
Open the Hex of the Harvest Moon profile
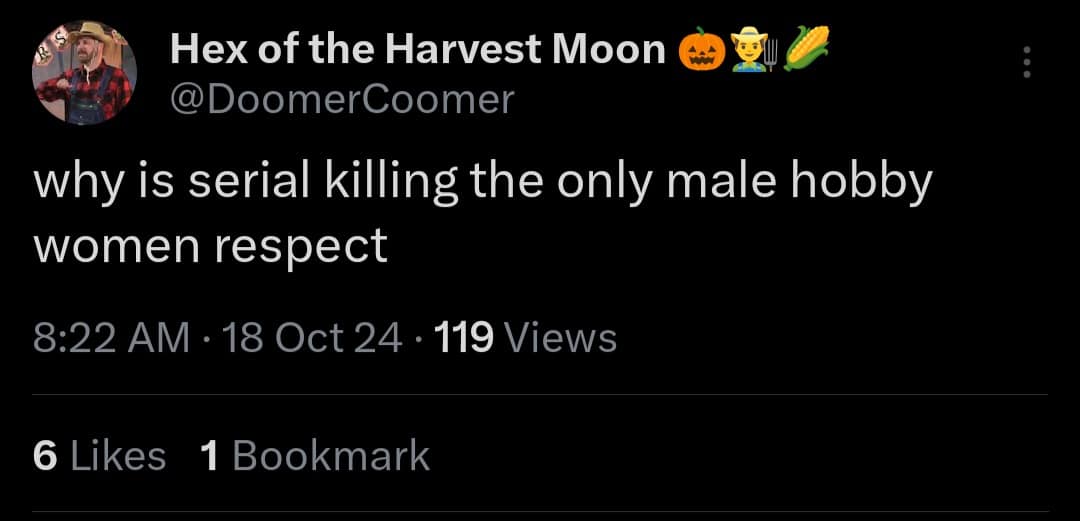pyautogui.click(x=418, y=48)
